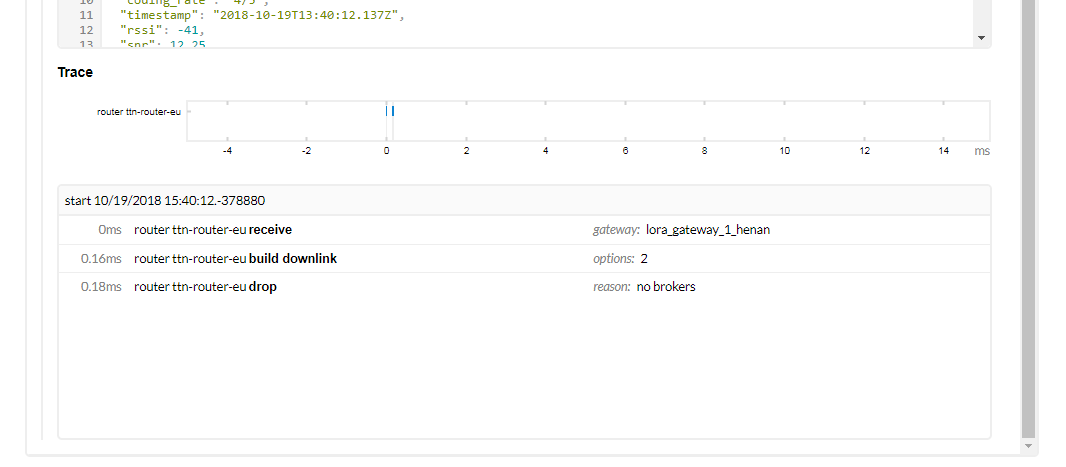Click the 14 tick on the trace axis

944,151
